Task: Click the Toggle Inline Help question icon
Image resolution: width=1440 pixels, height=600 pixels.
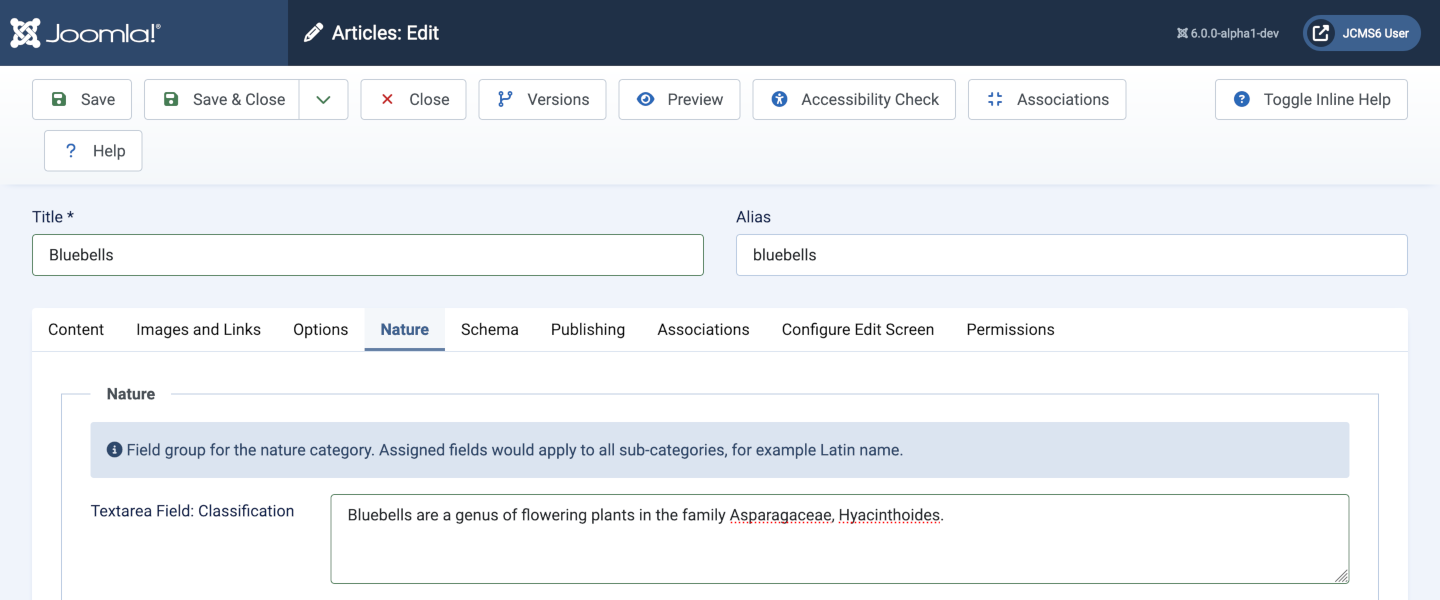Action: click(1241, 99)
